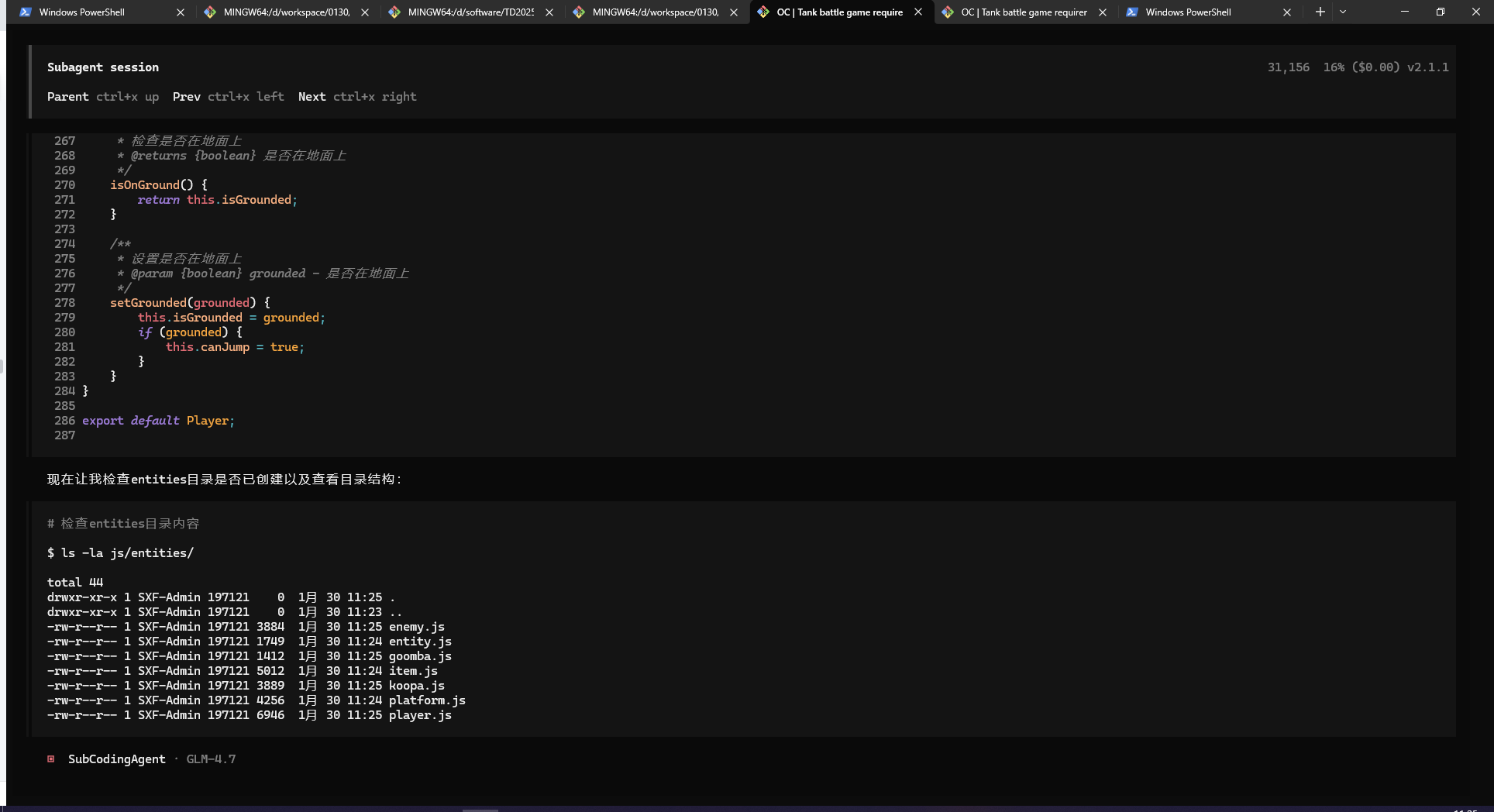This screenshot has height=812, width=1494.
Task: Click Prev session navigation label
Action: coord(186,97)
